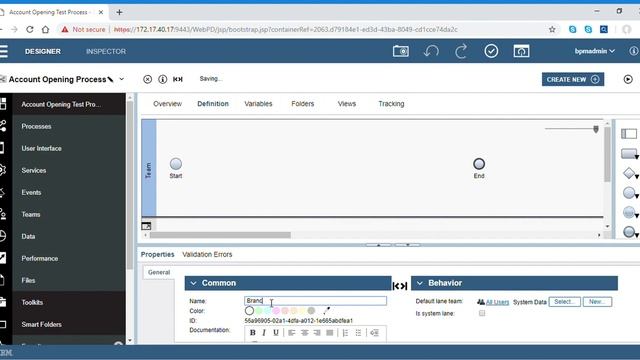This screenshot has height=360, width=640.
Task: Click the small lane icon below the Team lane
Action: 146,226
